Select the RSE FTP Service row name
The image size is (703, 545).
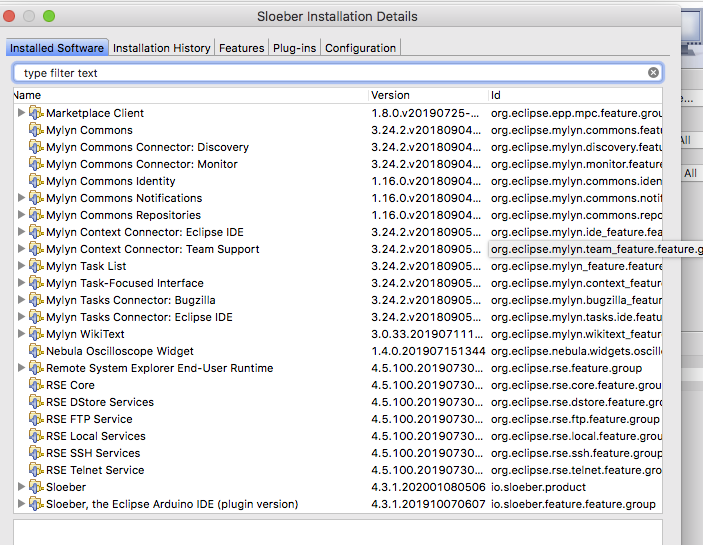(89, 420)
